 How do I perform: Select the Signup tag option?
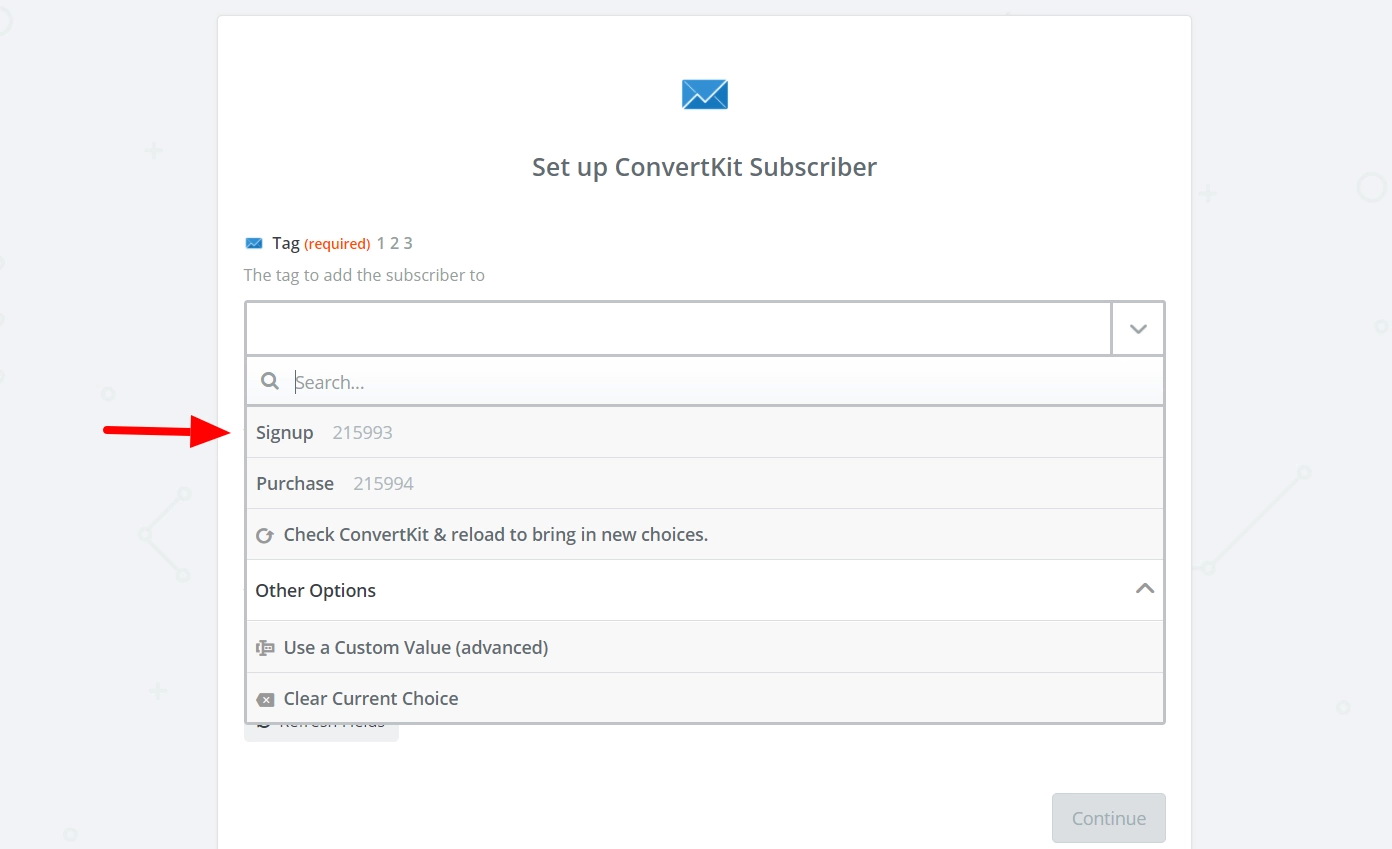click(705, 432)
